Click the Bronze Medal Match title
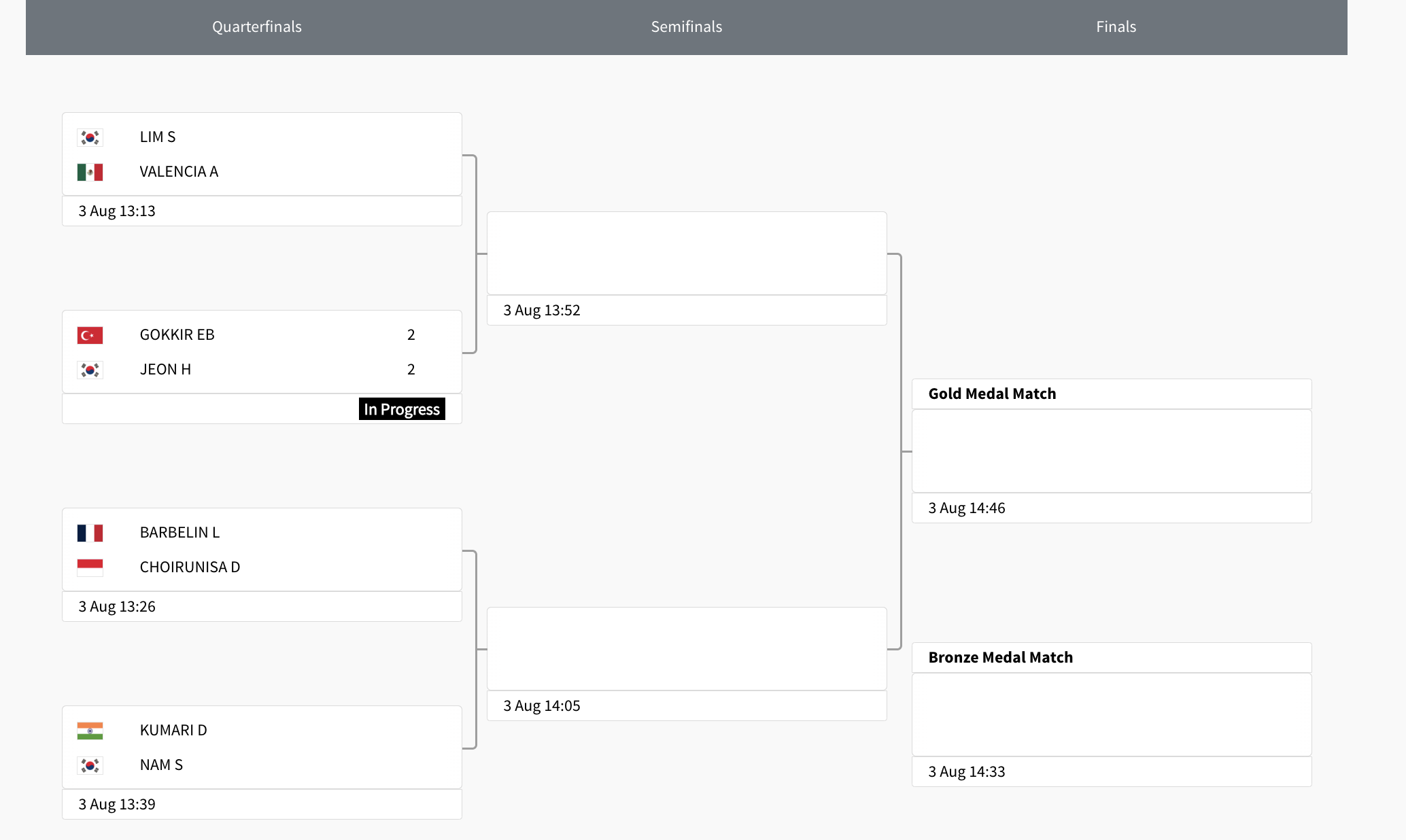 click(1000, 658)
